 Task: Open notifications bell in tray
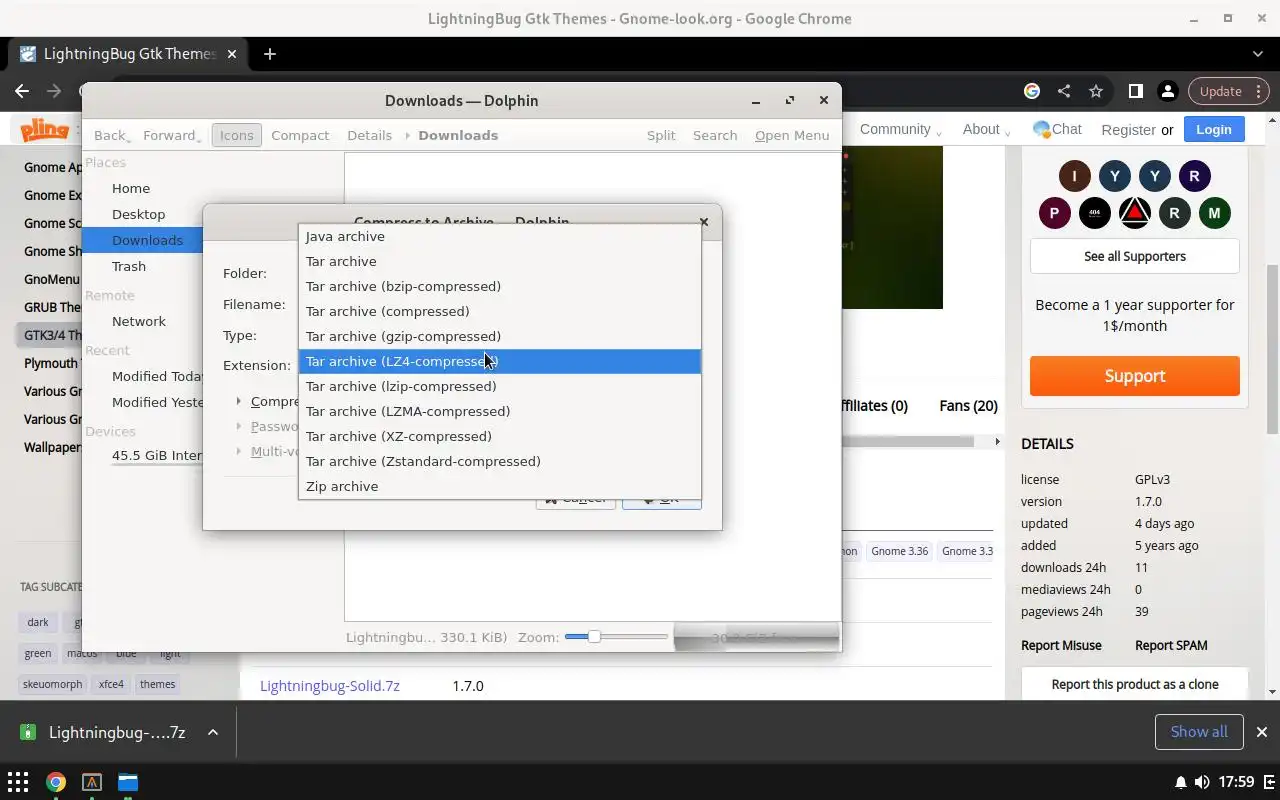pyautogui.click(x=1181, y=782)
